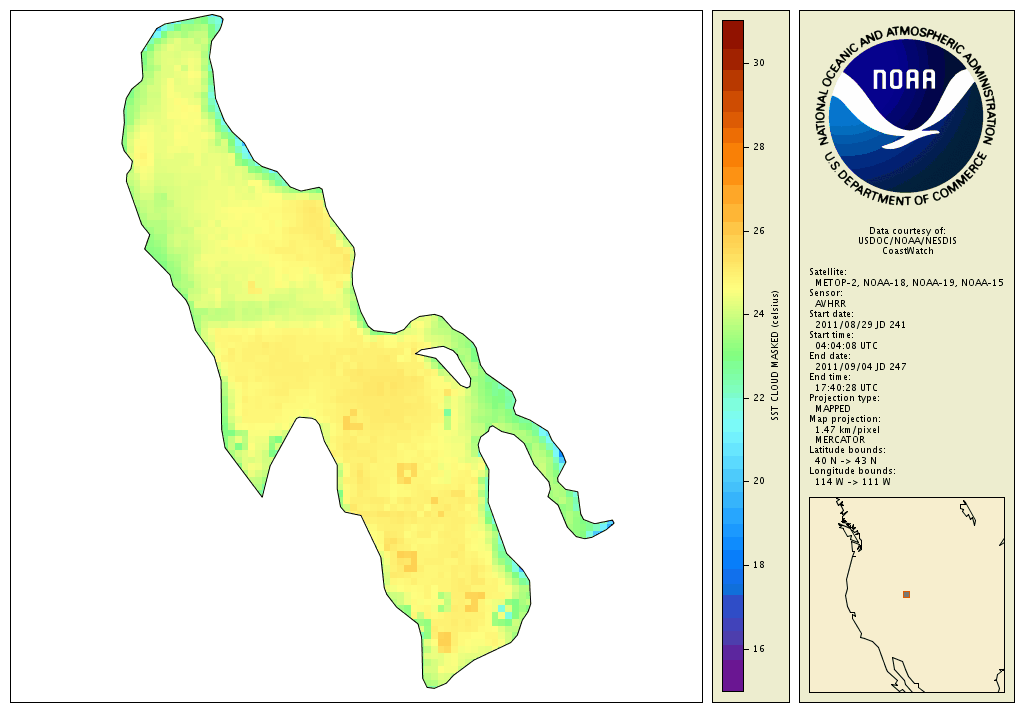Click the '04:04:08 UTC' value
This screenshot has height=712, width=1024.
[x=846, y=346]
